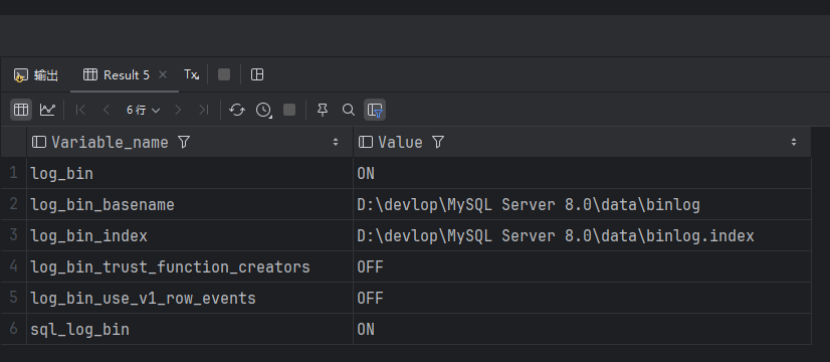Go to the previous page arrow

pyautogui.click(x=106, y=110)
